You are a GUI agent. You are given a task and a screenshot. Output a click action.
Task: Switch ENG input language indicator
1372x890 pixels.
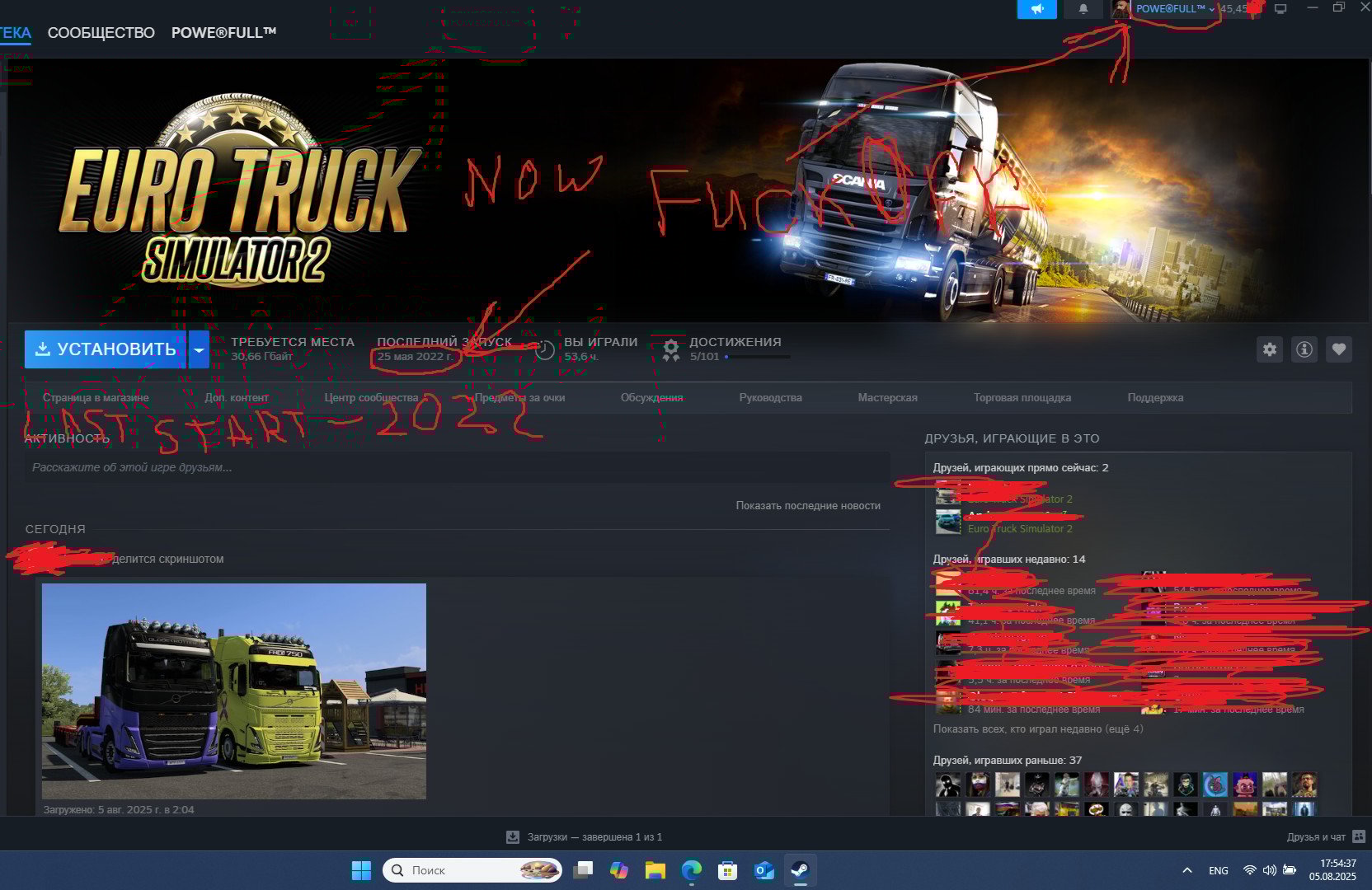pos(1219,870)
